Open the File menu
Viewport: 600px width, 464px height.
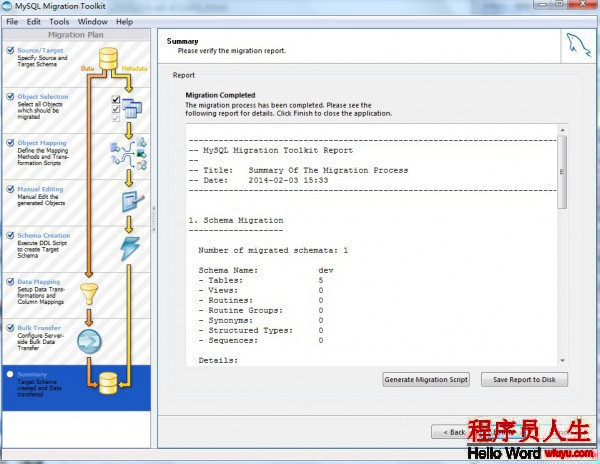[x=12, y=22]
